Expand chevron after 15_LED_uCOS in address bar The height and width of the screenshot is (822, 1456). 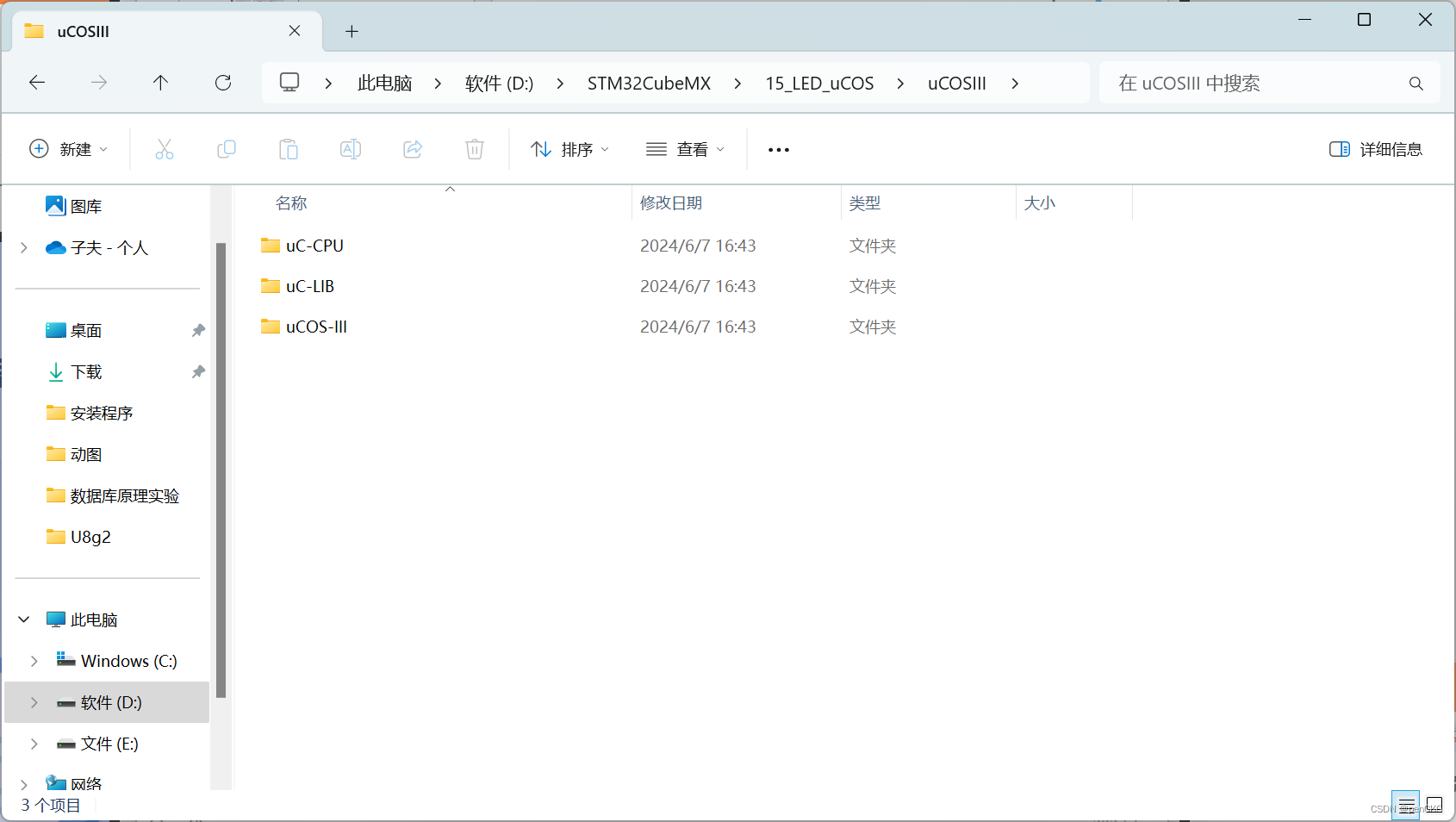coord(900,84)
